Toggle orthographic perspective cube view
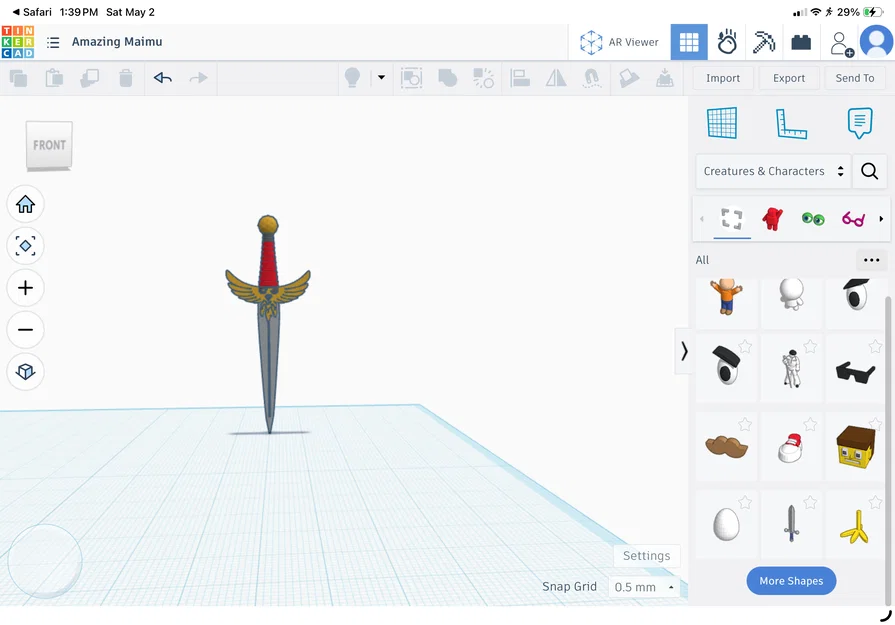895x625 pixels. [x=25, y=372]
